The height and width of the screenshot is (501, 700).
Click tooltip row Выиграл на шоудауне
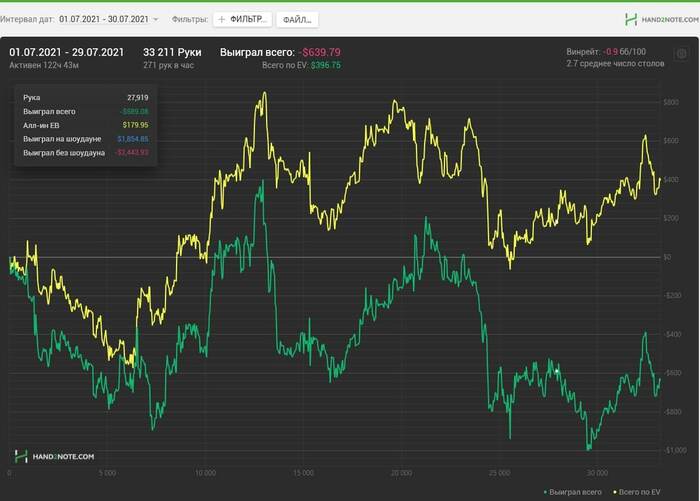(x=86, y=139)
